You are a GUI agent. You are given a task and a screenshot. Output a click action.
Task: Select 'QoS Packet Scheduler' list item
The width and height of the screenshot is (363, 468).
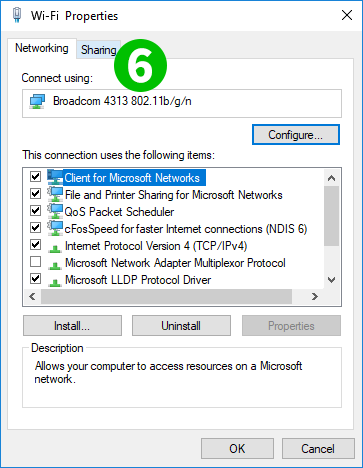tap(119, 212)
